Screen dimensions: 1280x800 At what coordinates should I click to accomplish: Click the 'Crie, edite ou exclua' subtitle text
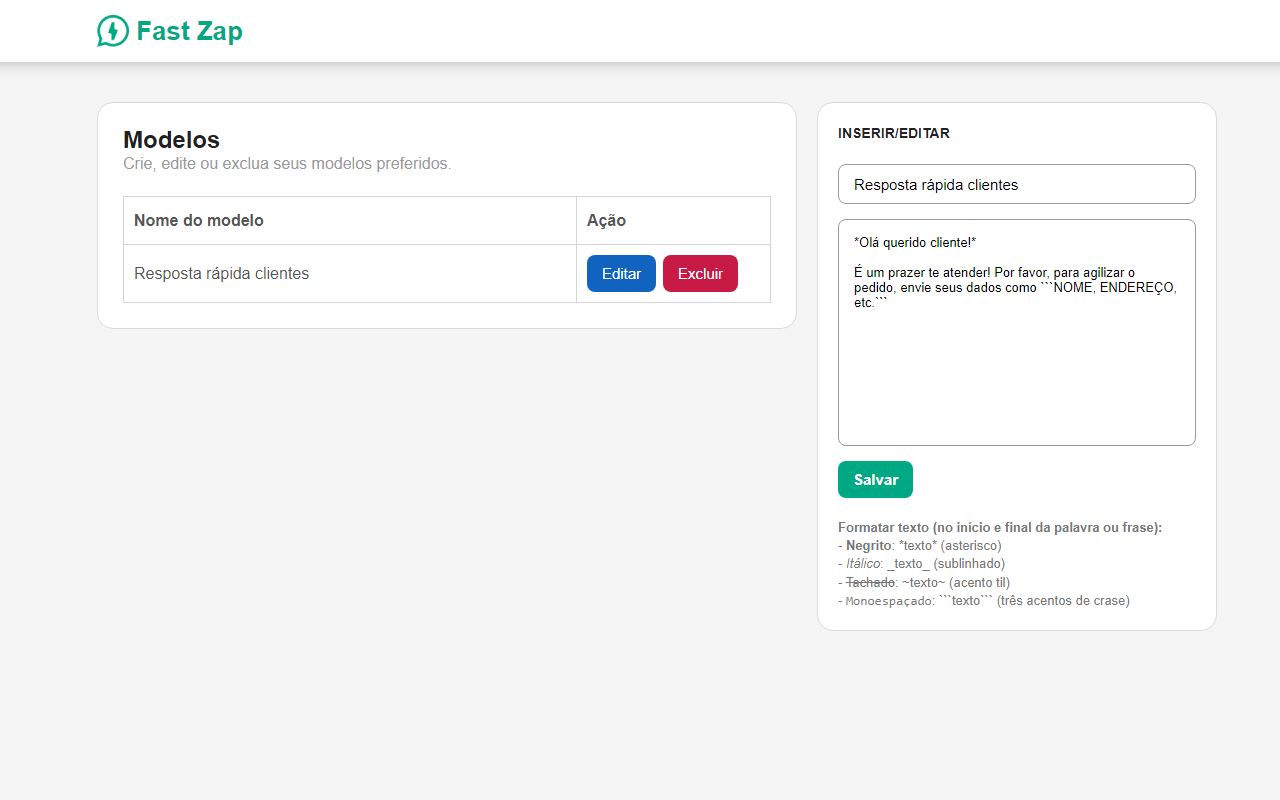pyautogui.click(x=287, y=164)
